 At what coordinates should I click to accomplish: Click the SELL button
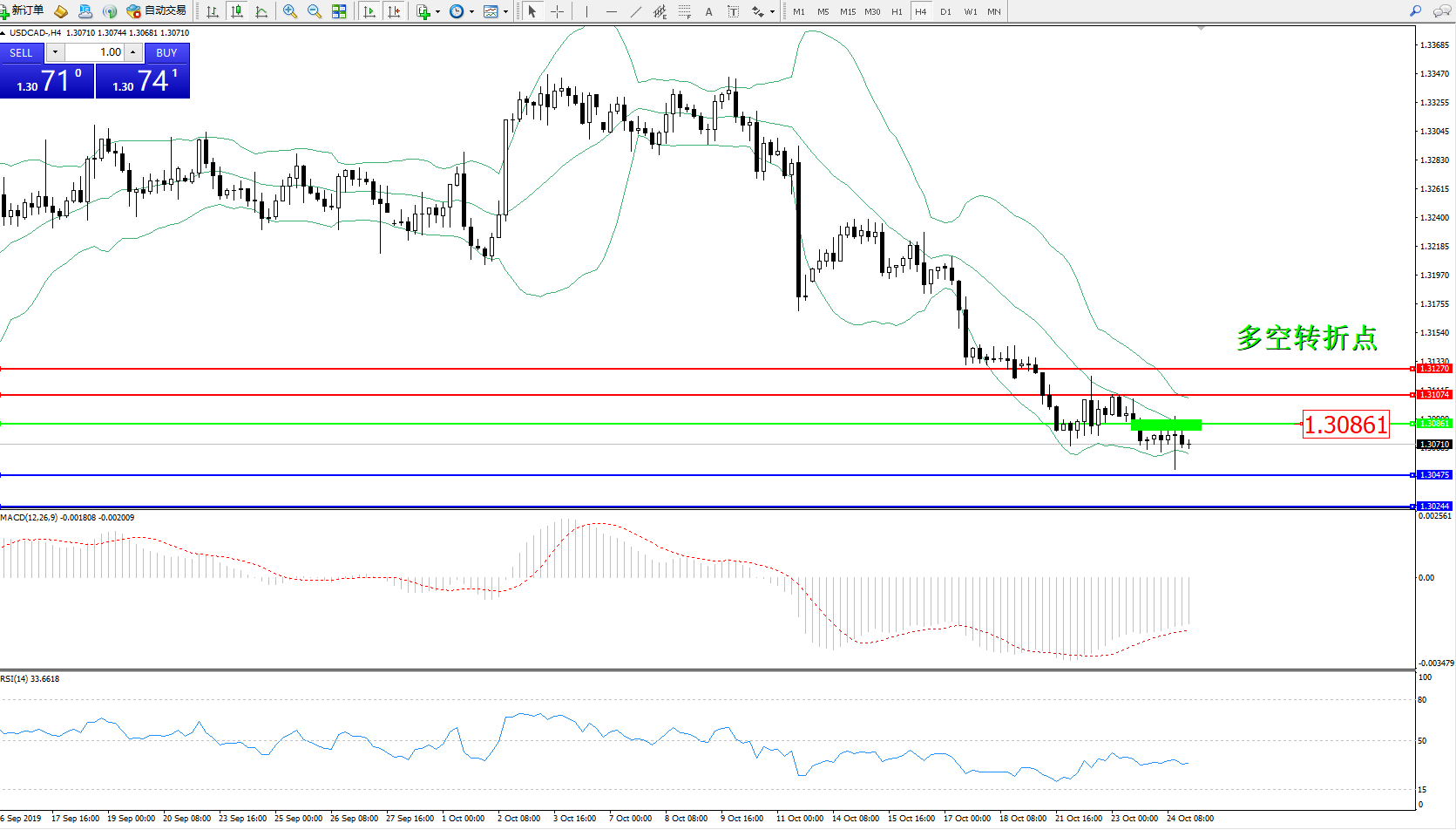point(21,52)
